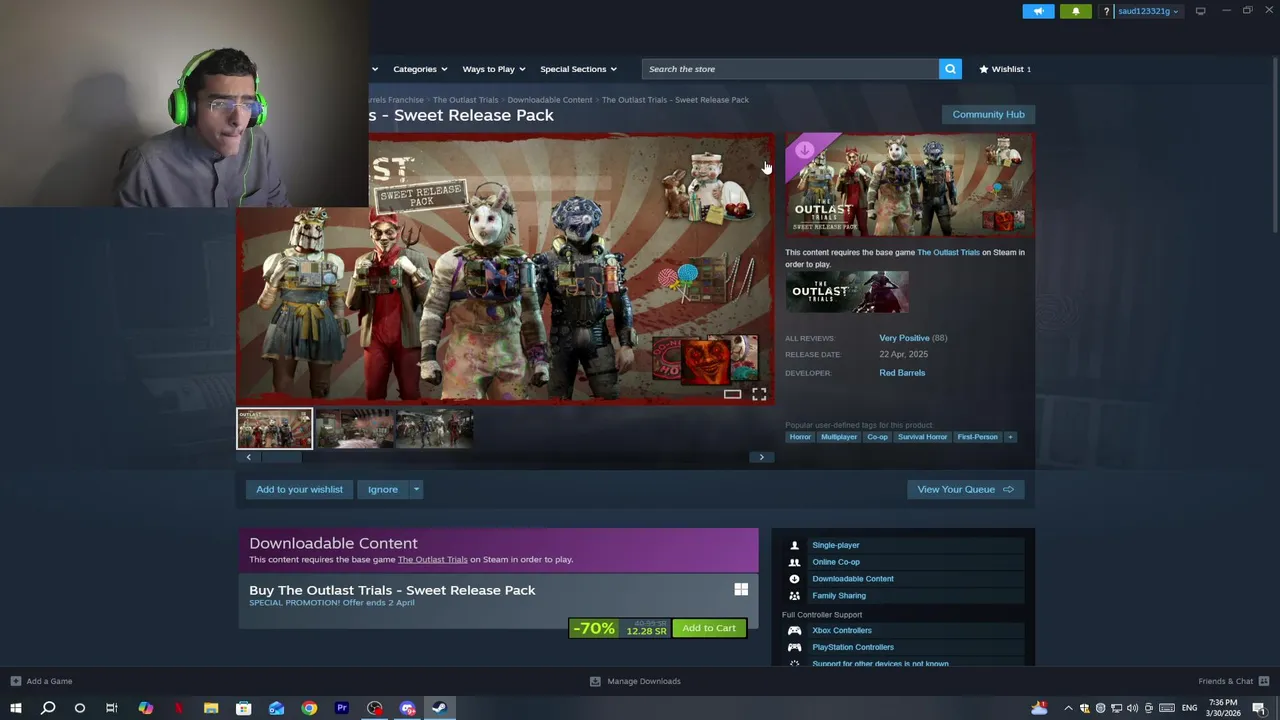Screen dimensions: 1280x720
Task: Click the Single-player person icon
Action: click(x=794, y=545)
